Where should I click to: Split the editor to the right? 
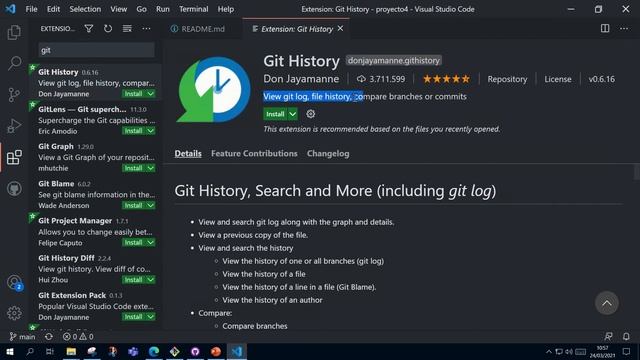[x=605, y=29]
